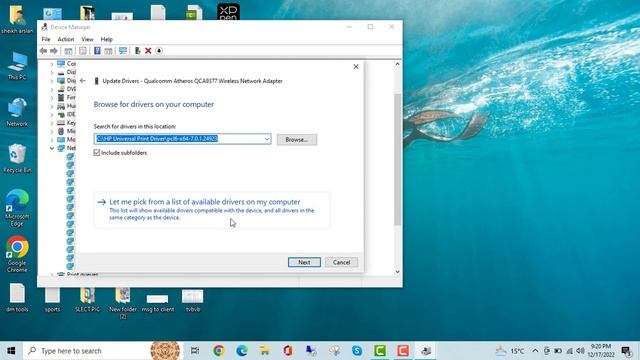Click the Cancel button

341,262
